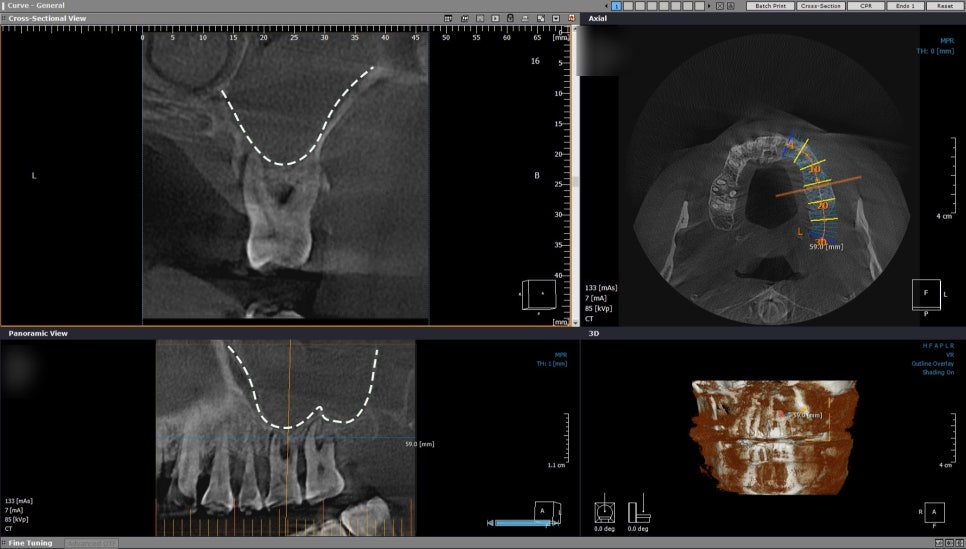
Task: Click the icon just left of Batch Print
Action: click(x=731, y=6)
